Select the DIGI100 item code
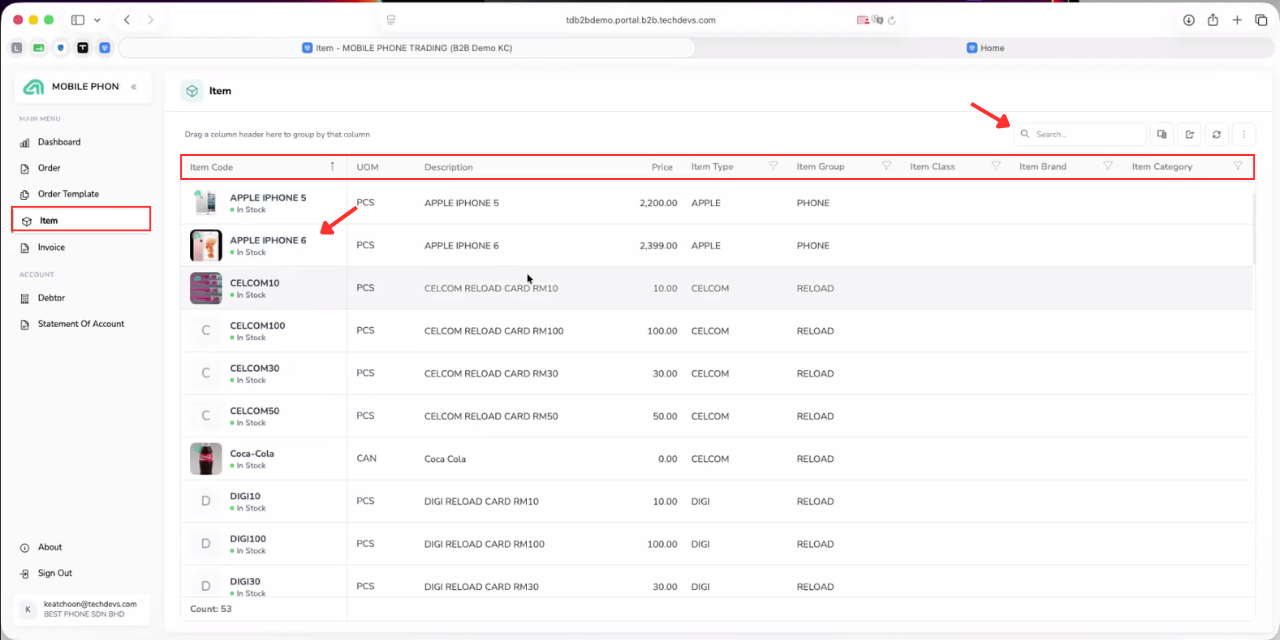The width and height of the screenshot is (1280, 640). point(248,539)
